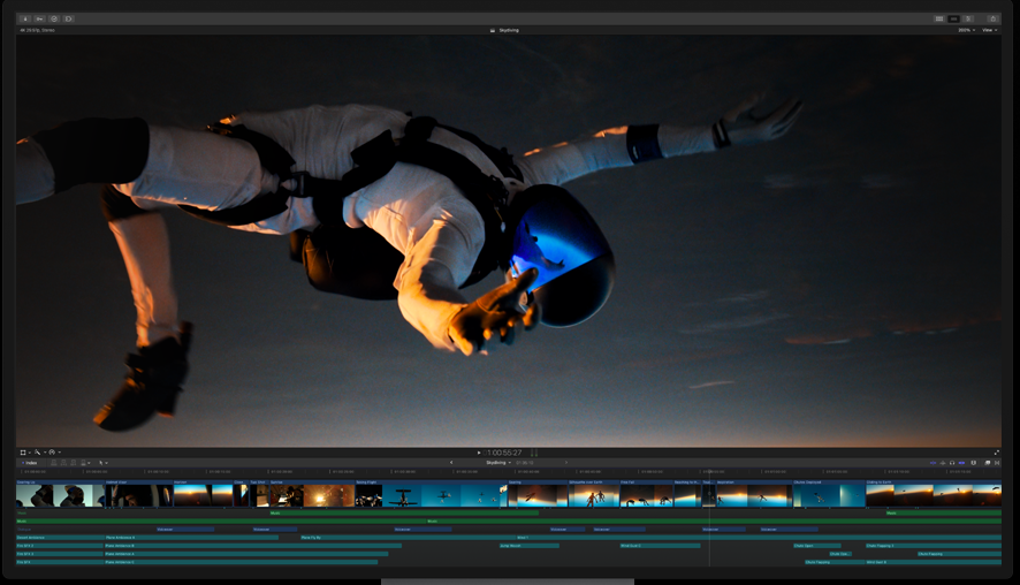Open the 203% zoom level dropdown

coord(966,30)
